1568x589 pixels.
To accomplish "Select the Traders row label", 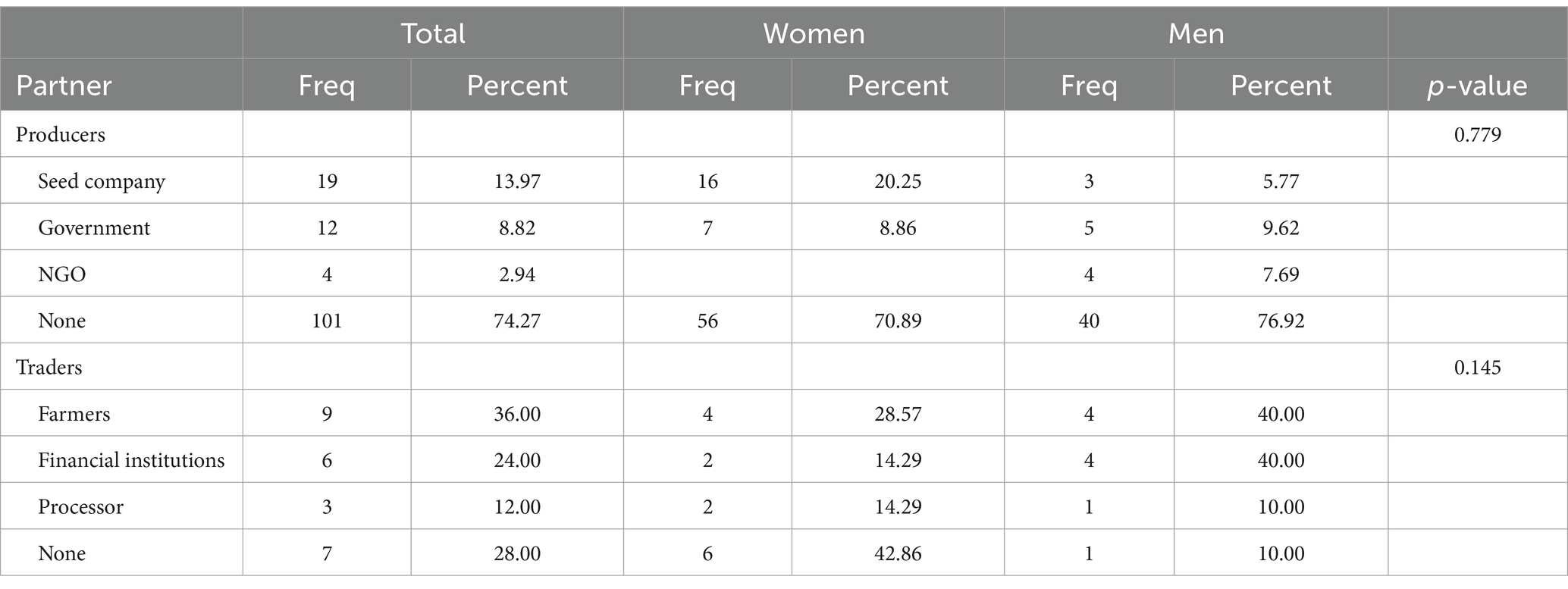I will [49, 368].
